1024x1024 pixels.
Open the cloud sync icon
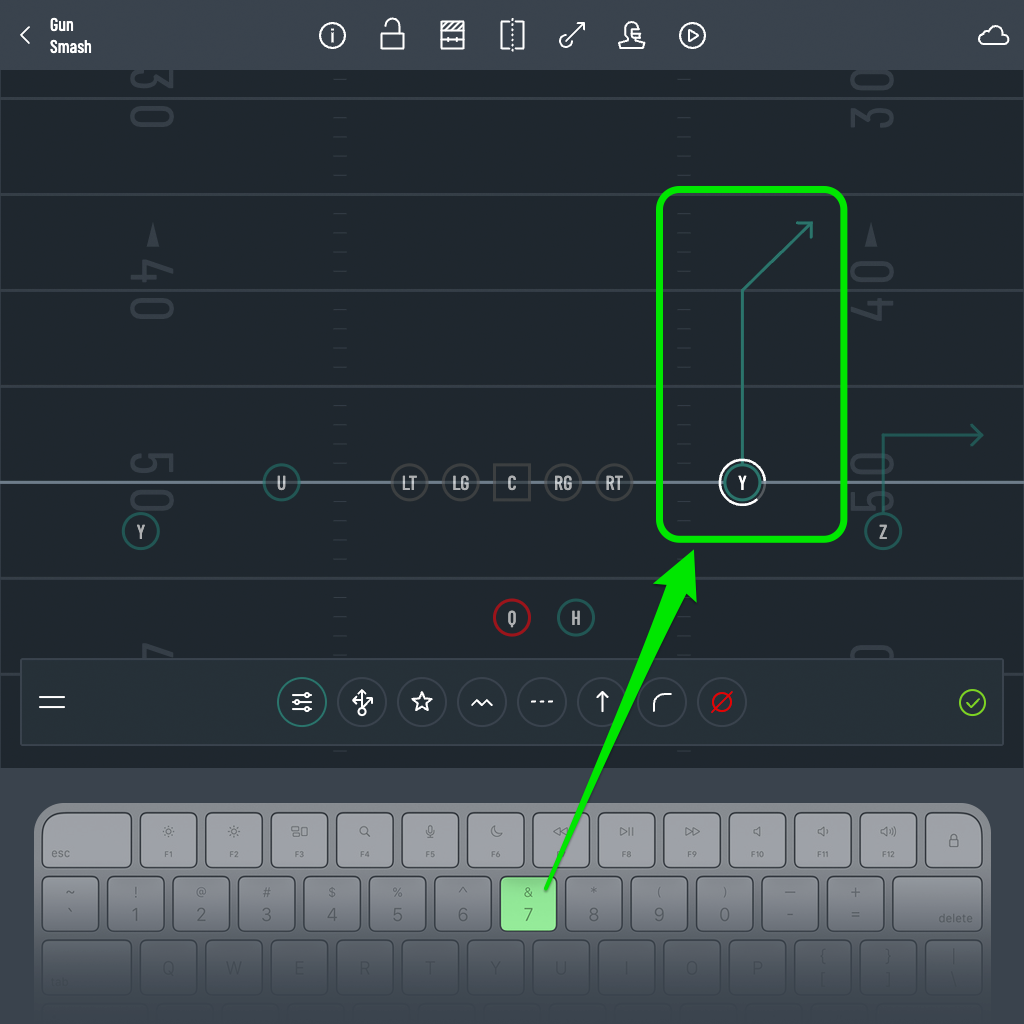(993, 35)
